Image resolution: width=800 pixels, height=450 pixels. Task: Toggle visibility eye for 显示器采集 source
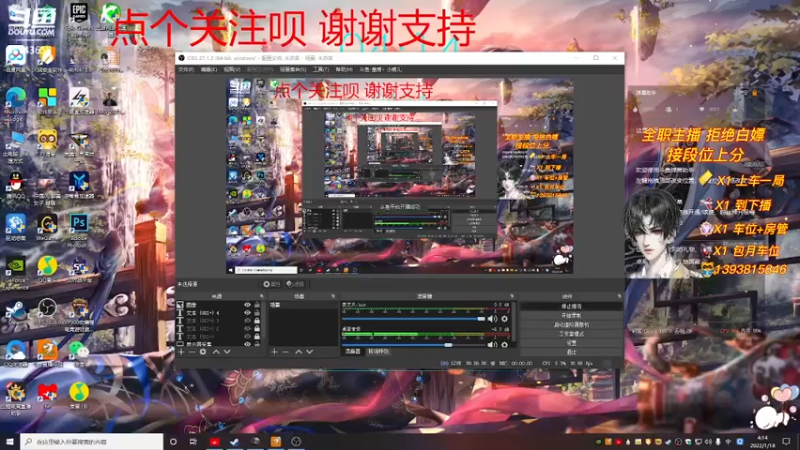[247, 344]
